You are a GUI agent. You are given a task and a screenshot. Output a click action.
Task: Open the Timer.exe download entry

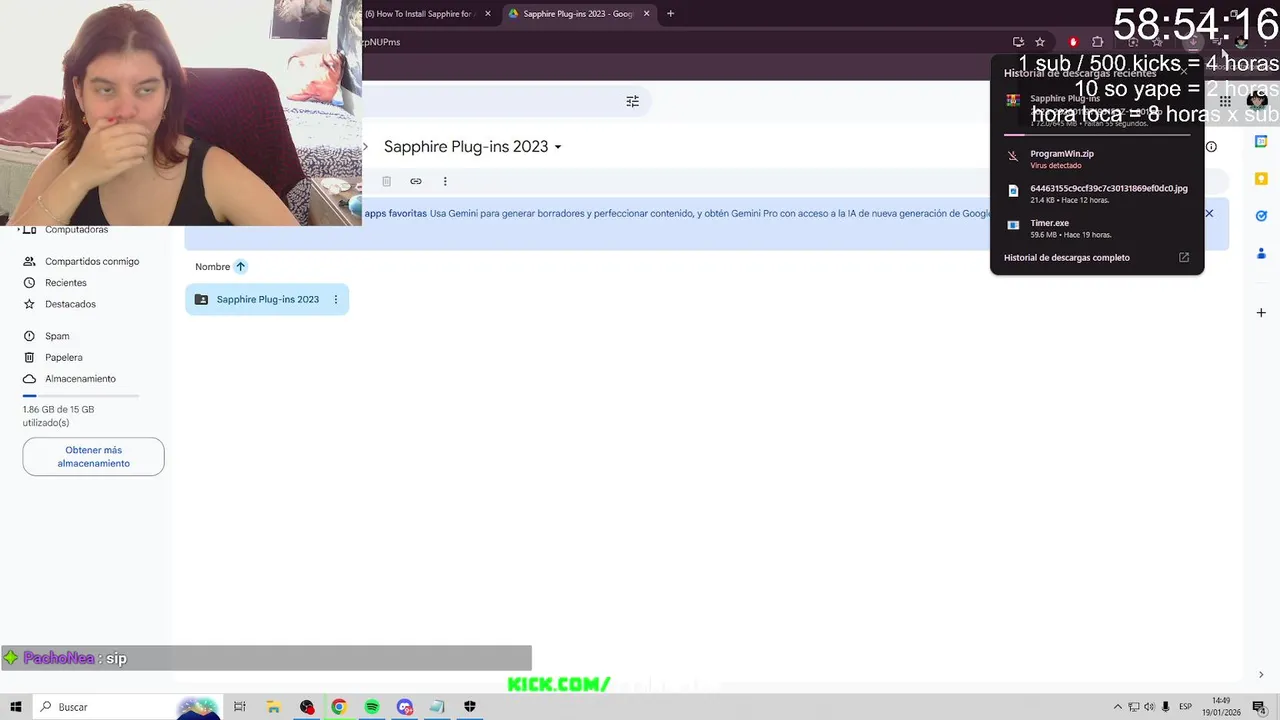click(1097, 228)
